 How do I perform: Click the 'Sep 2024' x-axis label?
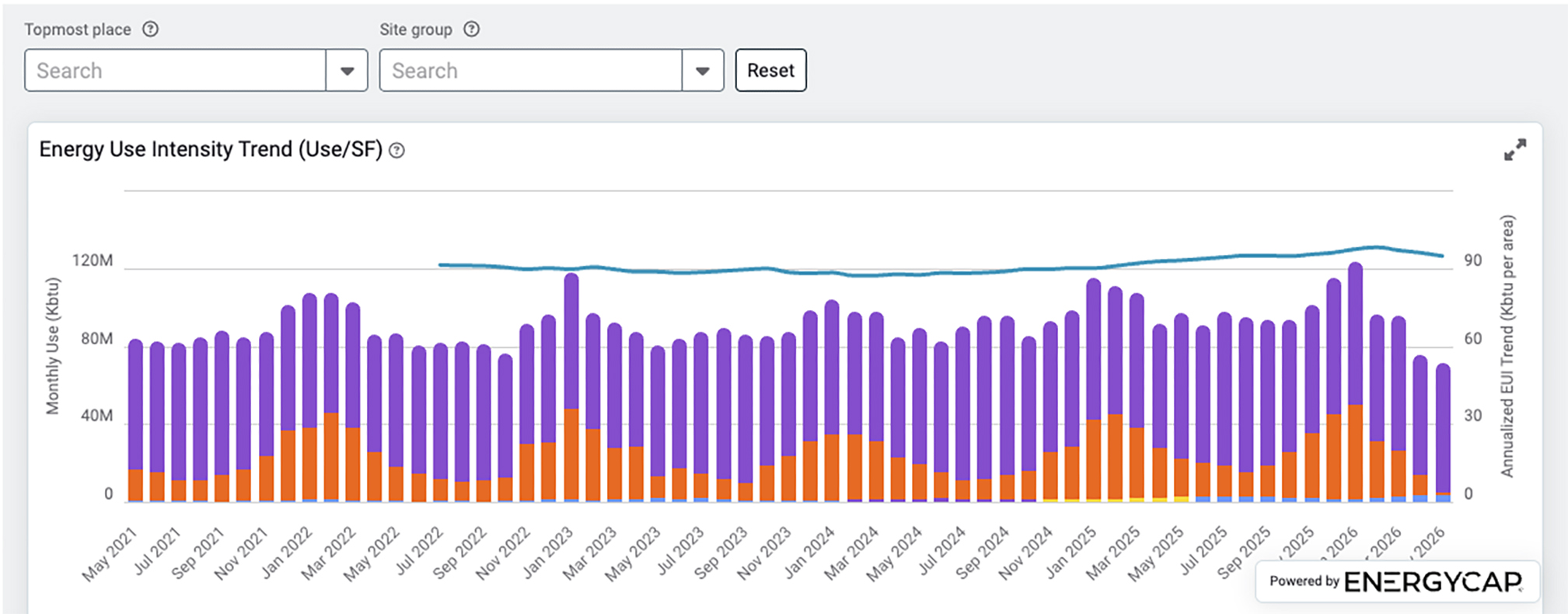pyautogui.click(x=981, y=553)
